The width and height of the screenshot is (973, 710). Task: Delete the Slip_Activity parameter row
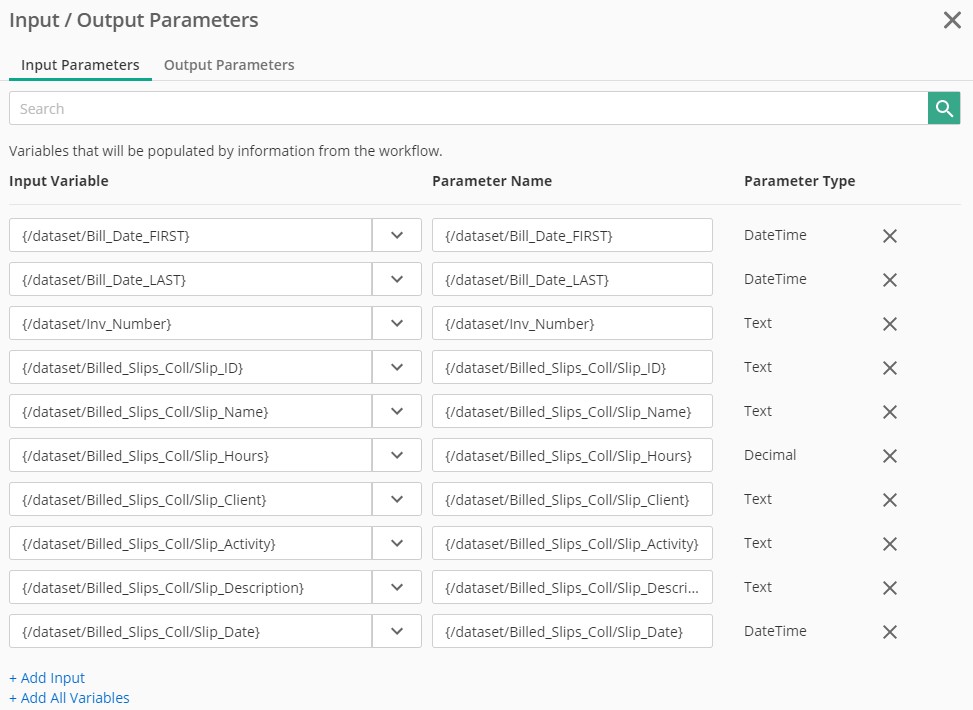point(889,544)
